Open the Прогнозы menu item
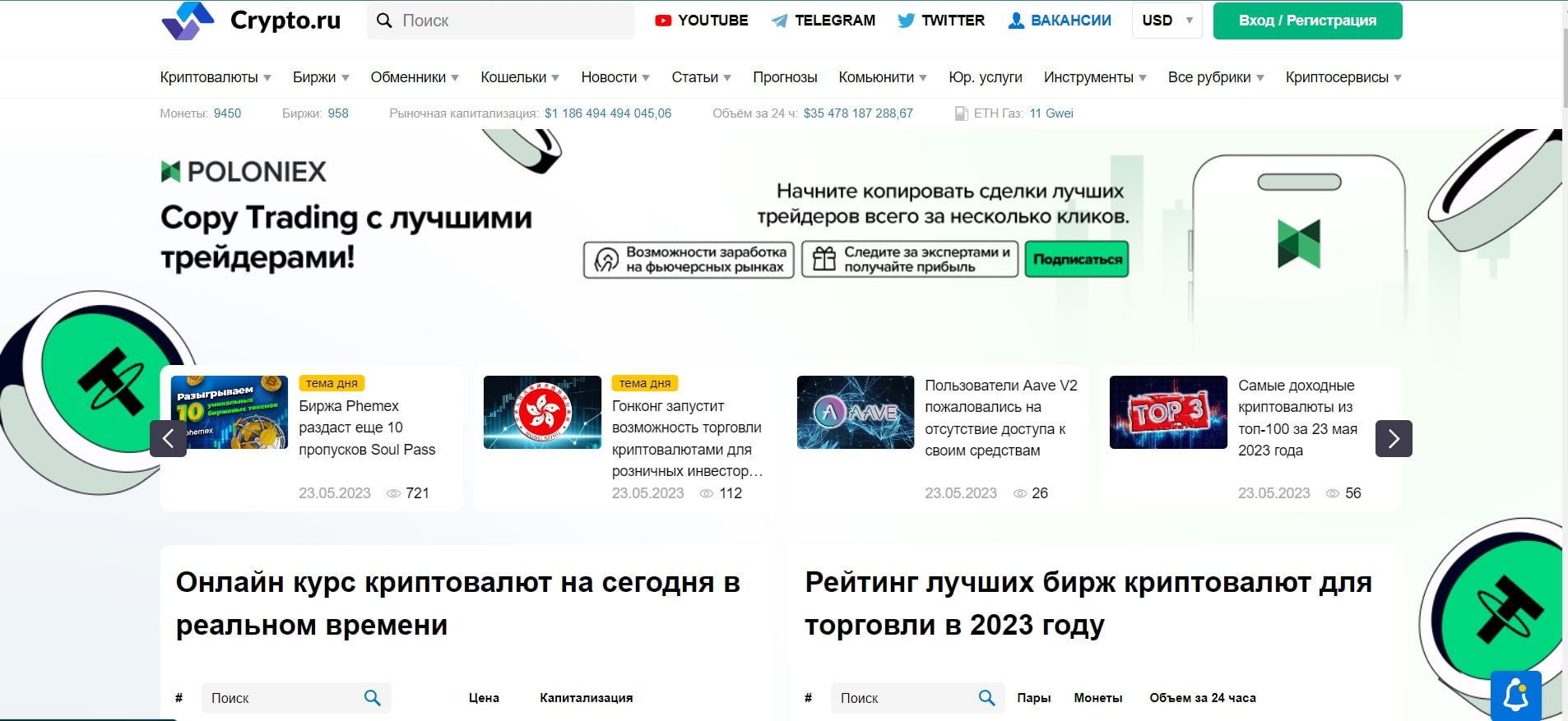The image size is (1568, 721). pyautogui.click(x=785, y=77)
